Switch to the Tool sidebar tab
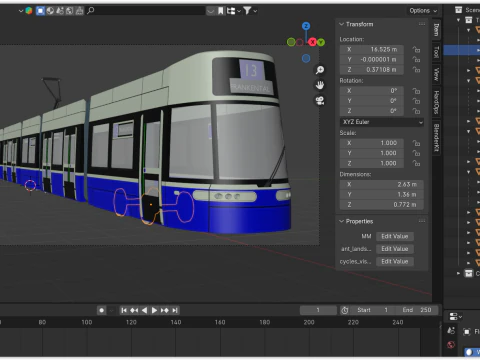This screenshot has height=360, width=480. (436, 52)
